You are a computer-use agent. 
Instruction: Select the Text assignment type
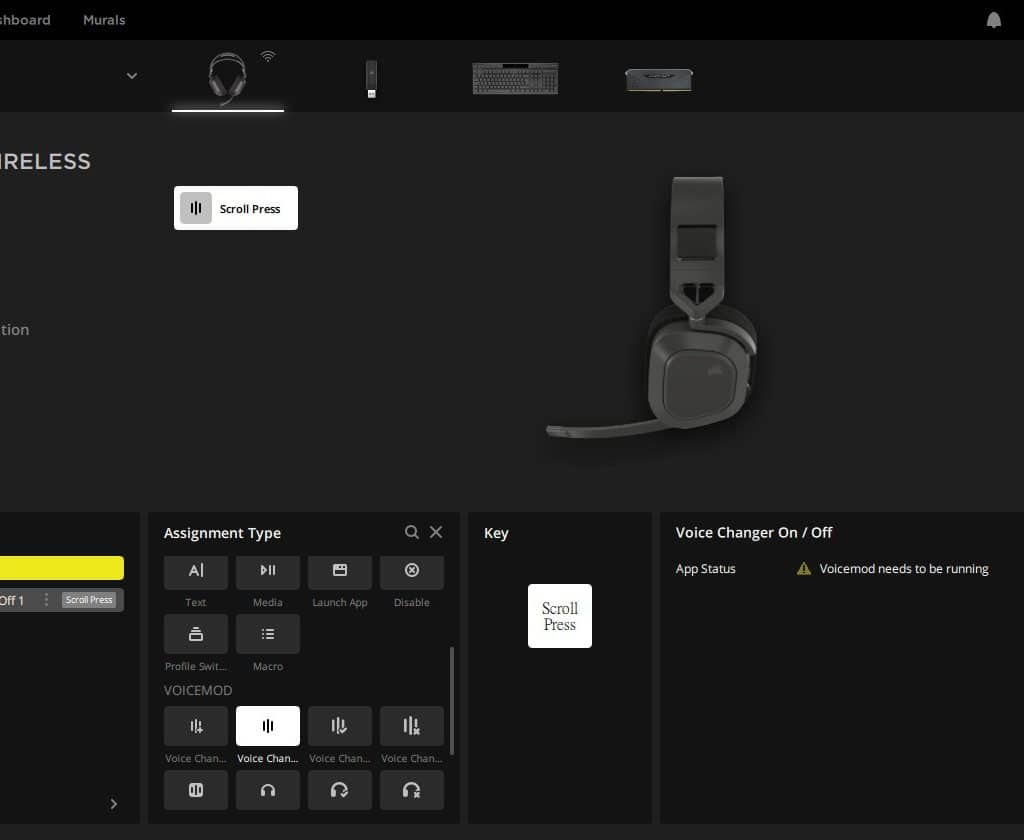pos(196,571)
